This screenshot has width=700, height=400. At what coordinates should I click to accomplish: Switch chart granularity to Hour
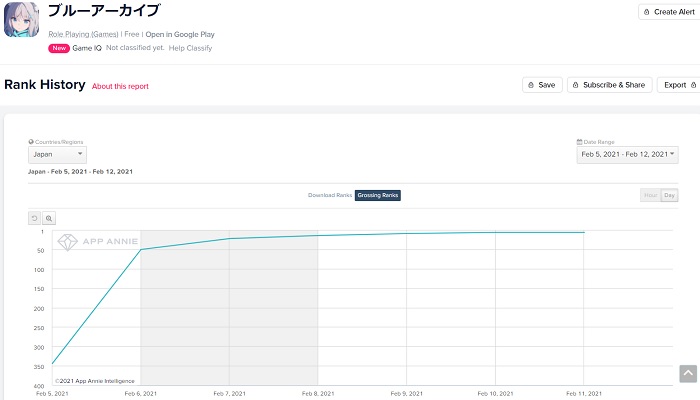coord(650,195)
